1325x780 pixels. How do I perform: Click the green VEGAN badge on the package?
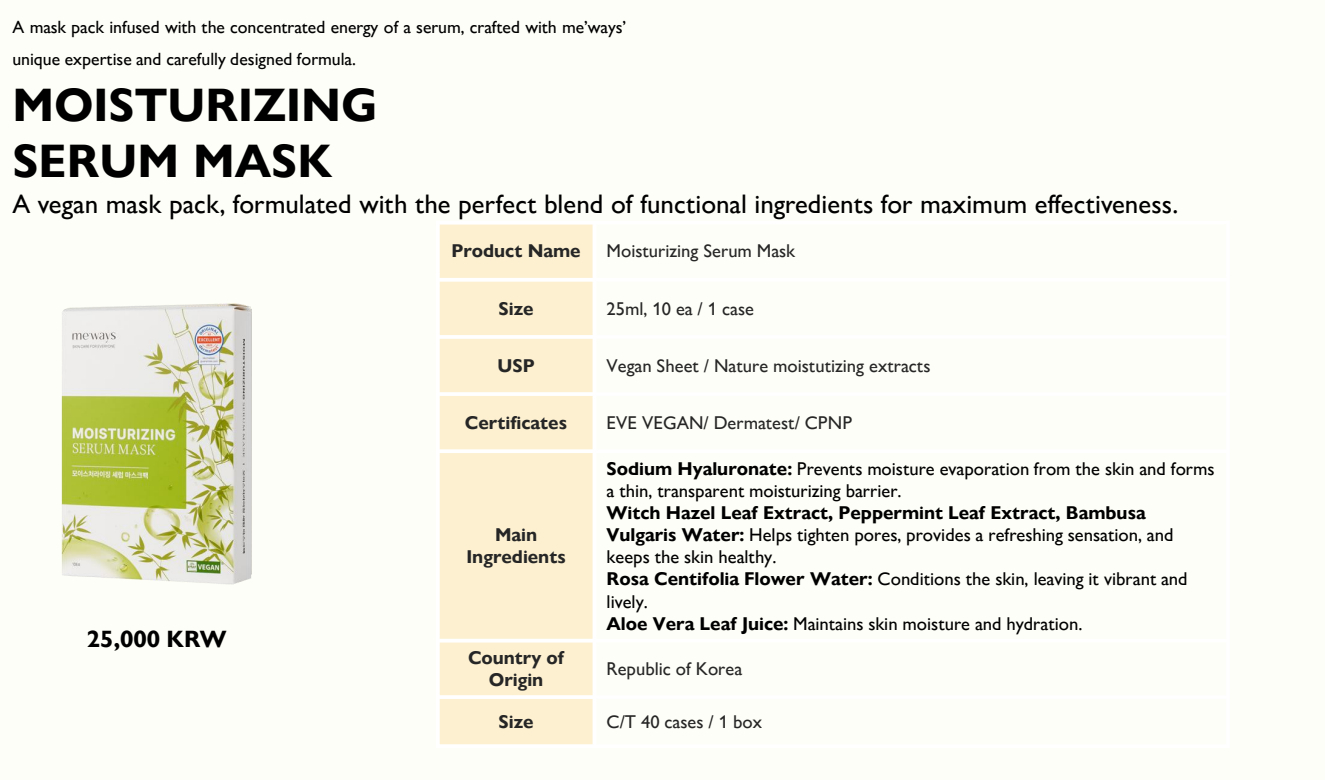(x=203, y=567)
